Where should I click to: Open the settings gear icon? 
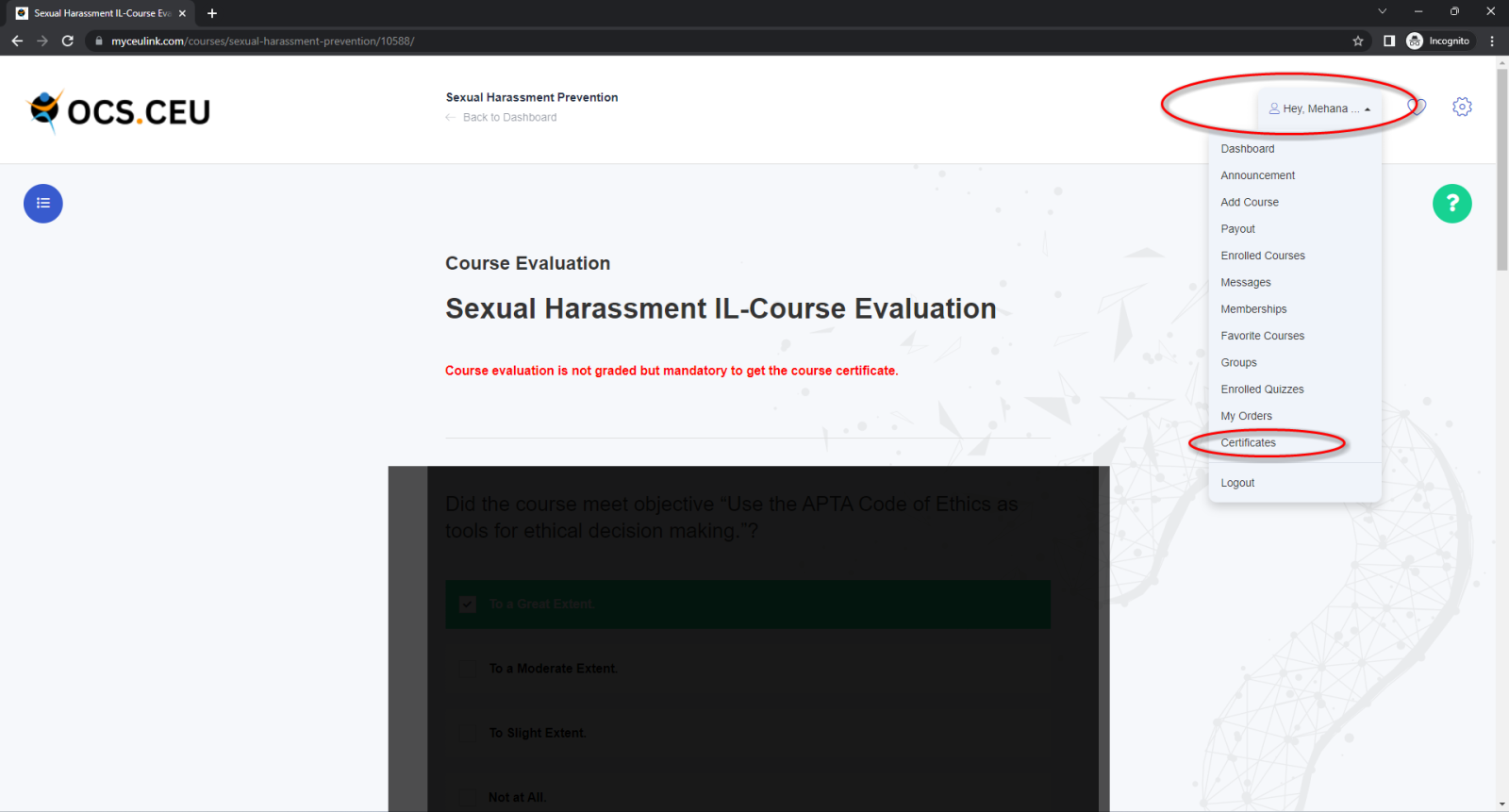point(1462,108)
